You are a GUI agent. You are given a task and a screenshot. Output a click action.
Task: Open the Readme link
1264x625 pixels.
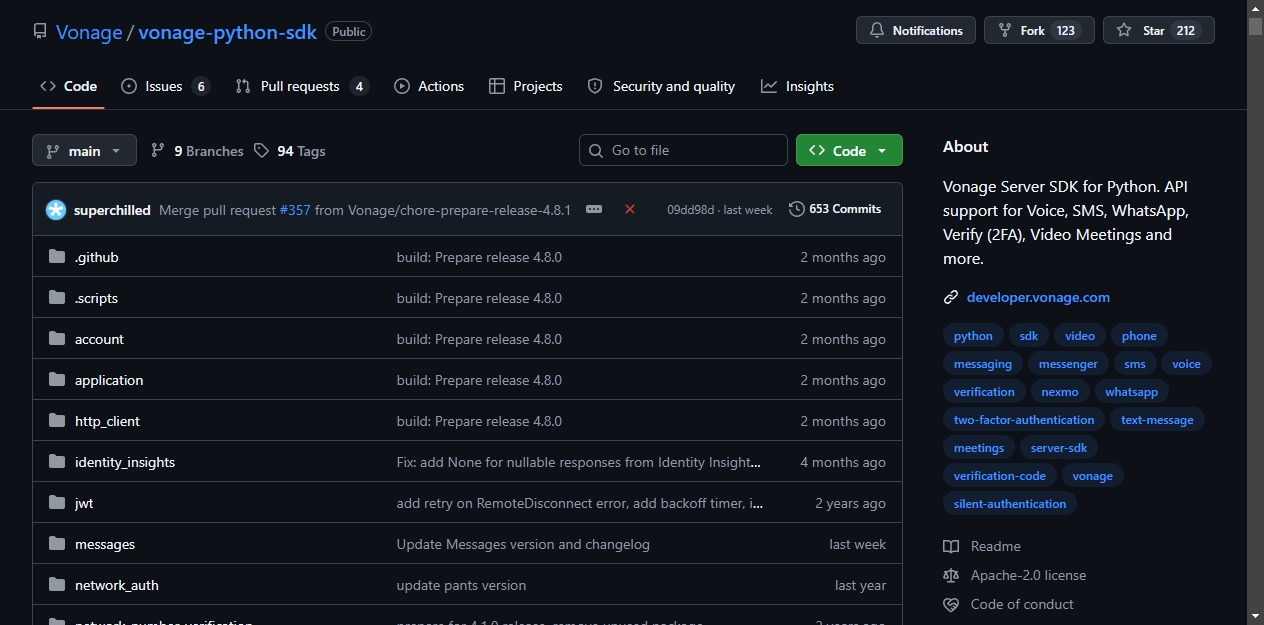click(996, 546)
